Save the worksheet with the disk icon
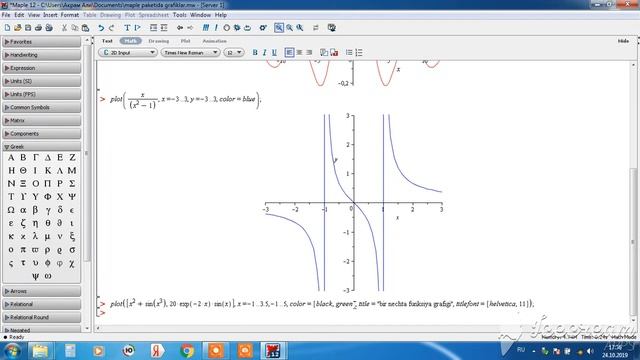The image size is (640, 360). pyautogui.click(x=28, y=28)
